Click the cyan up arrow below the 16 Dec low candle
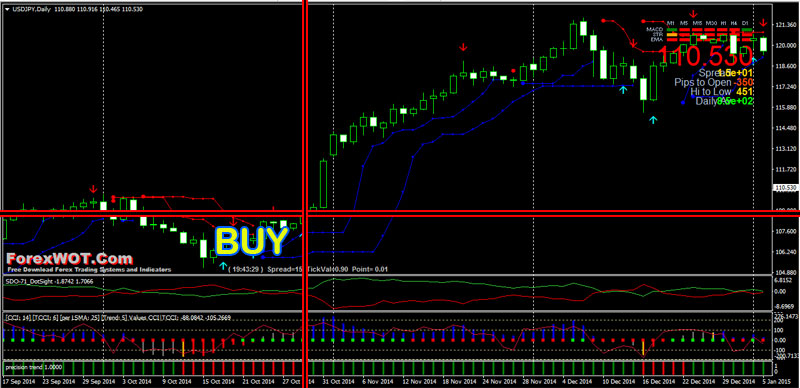The image size is (800, 388). tap(654, 120)
